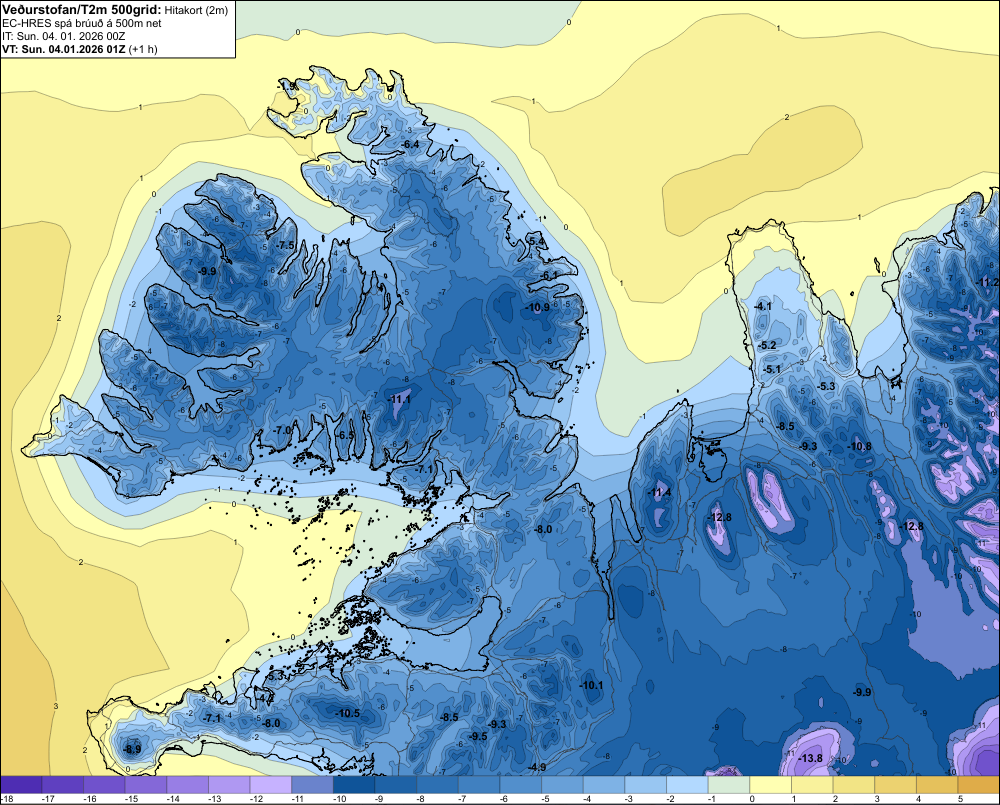The image size is (1000, 805).
Task: Click the -8.9 temperature value on map
Action: click(x=133, y=750)
